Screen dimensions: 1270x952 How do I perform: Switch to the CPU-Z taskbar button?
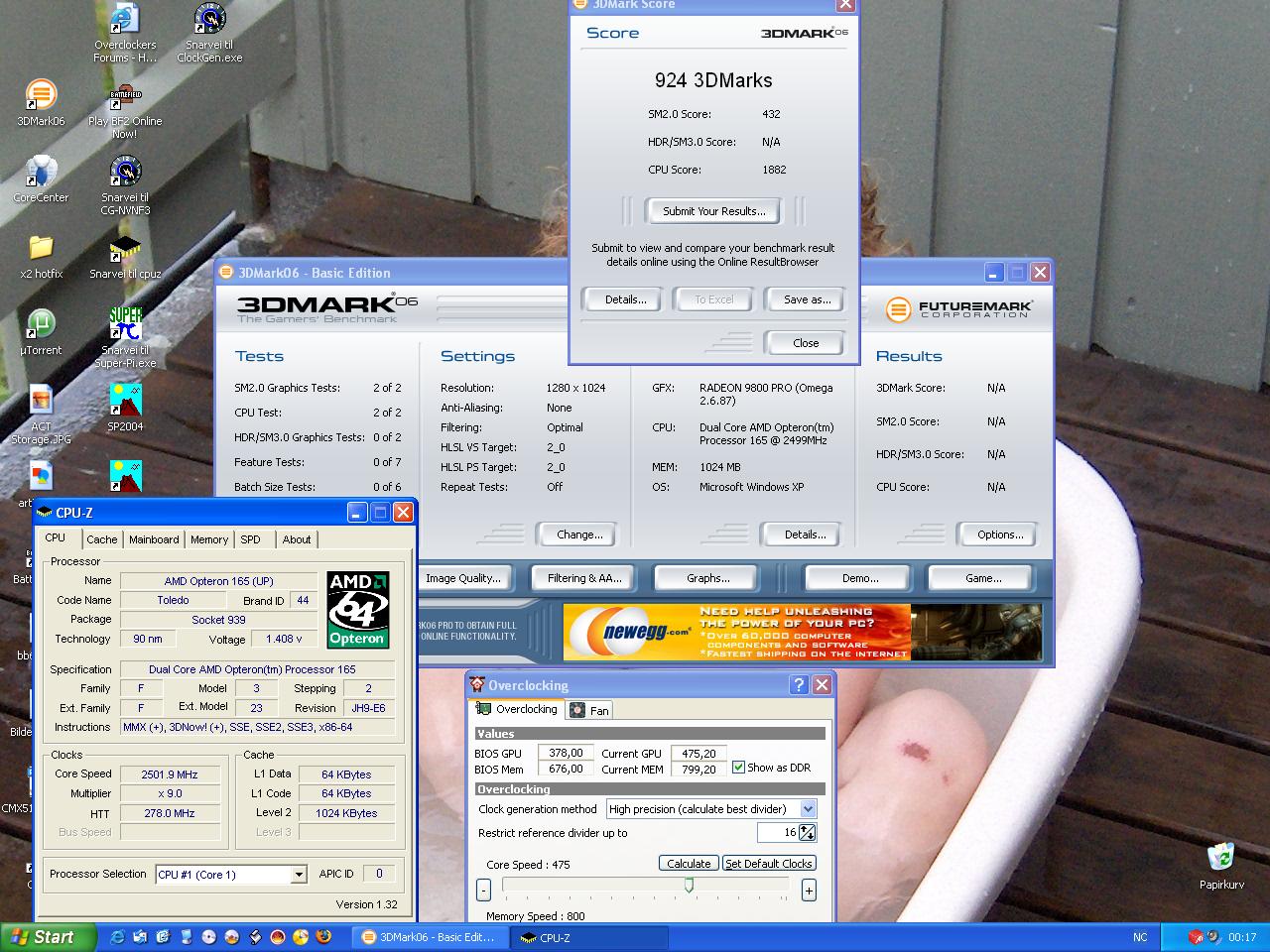tap(589, 937)
